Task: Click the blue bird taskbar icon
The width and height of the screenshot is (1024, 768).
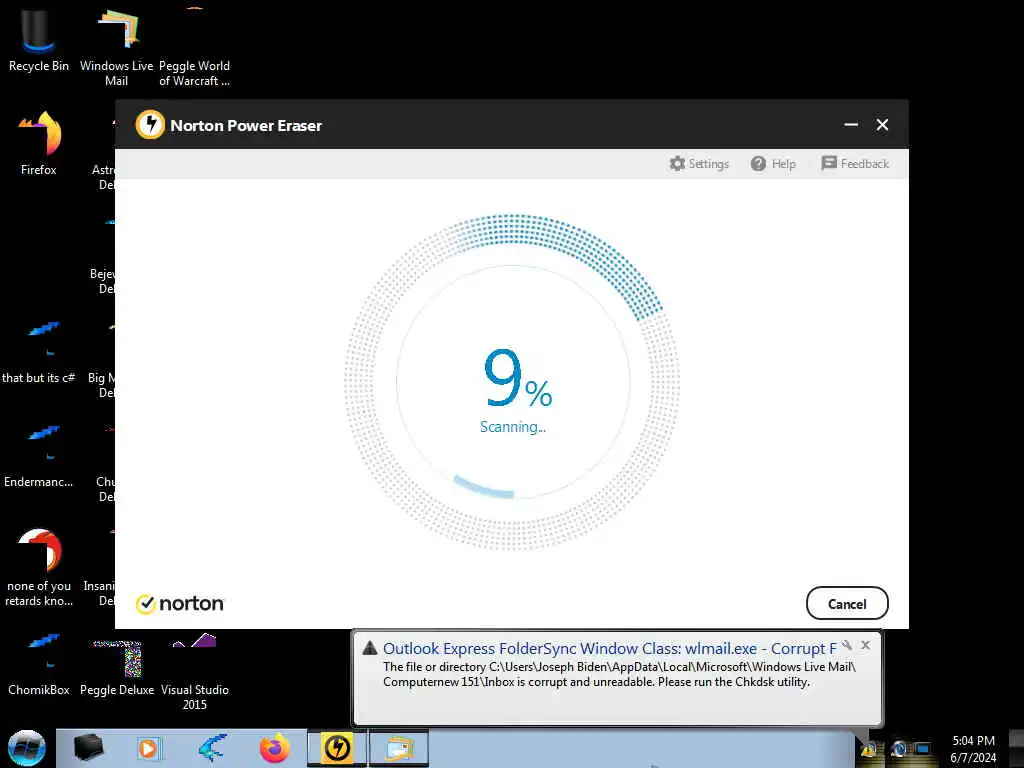Action: click(212, 748)
